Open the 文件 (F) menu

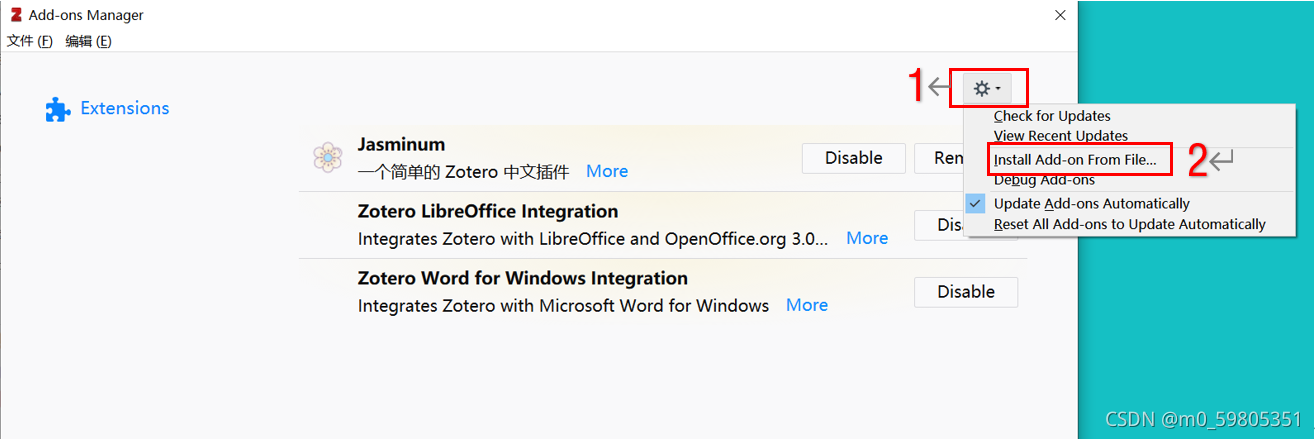(x=30, y=41)
